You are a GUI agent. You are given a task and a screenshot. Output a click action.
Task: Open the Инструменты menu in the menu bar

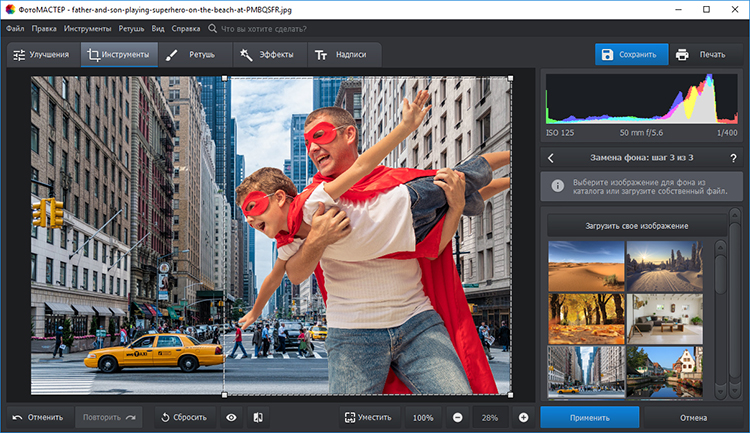pyautogui.click(x=89, y=29)
